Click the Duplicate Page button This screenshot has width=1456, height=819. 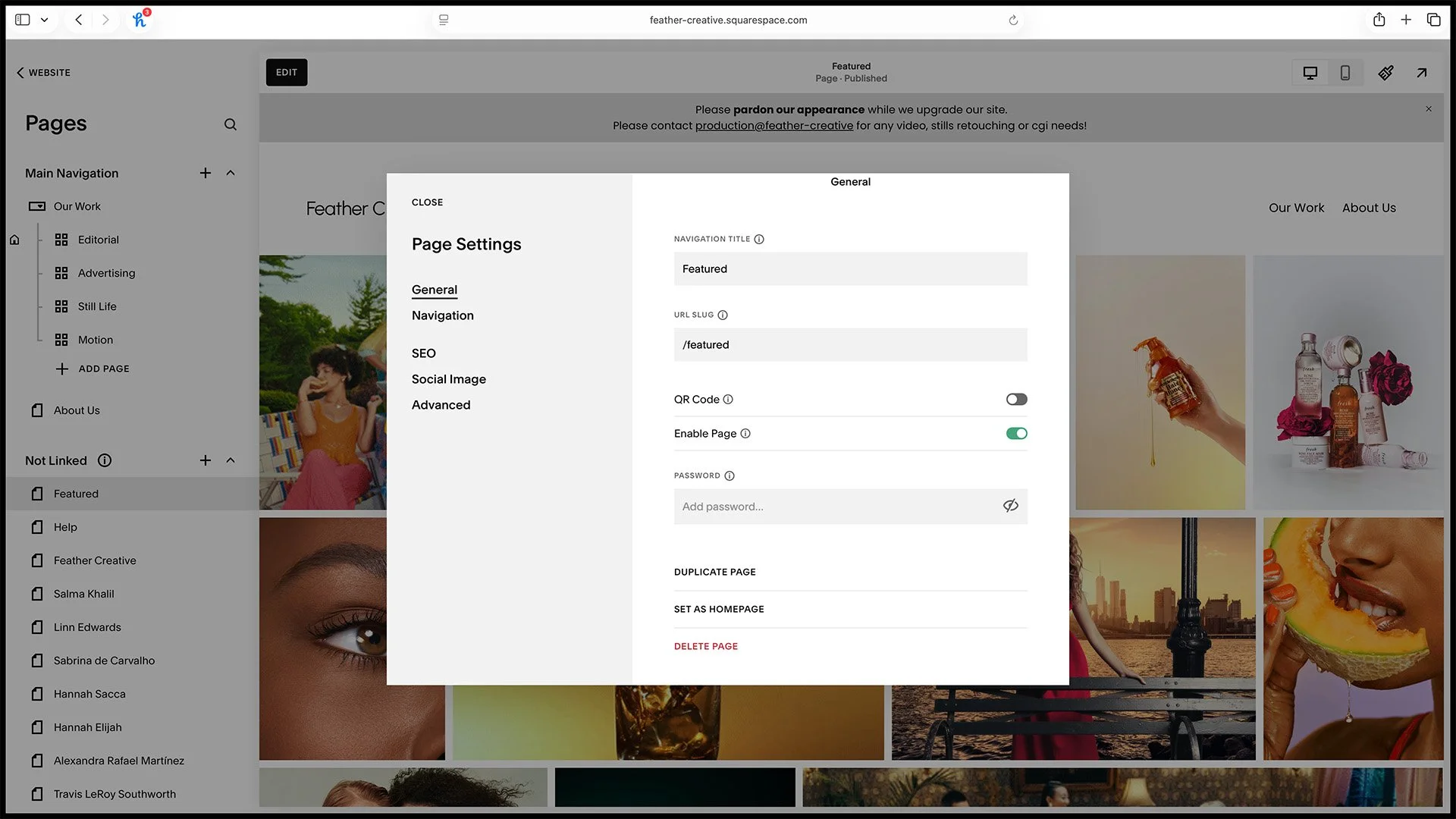point(714,572)
